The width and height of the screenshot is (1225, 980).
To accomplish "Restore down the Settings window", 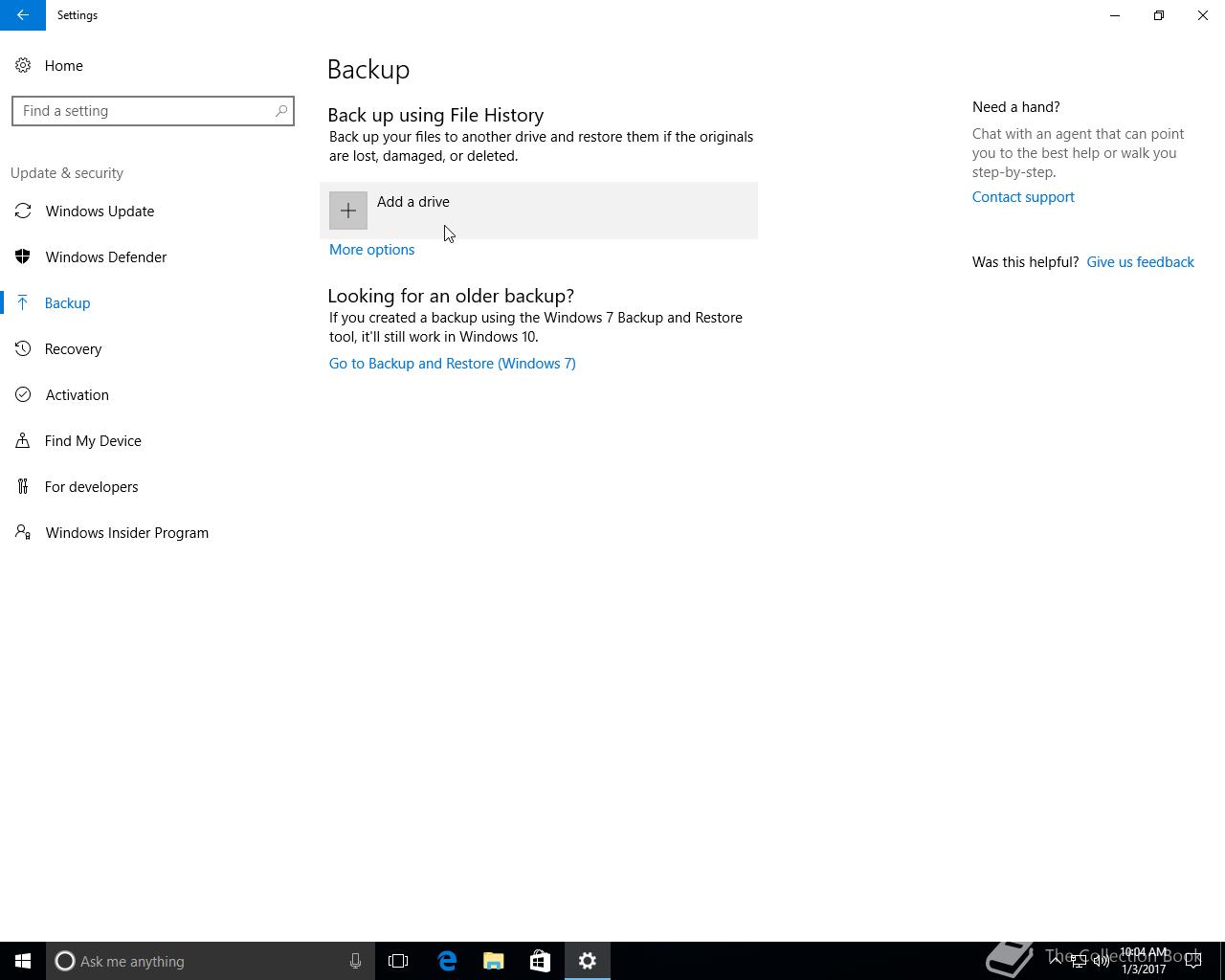I will coord(1159,15).
